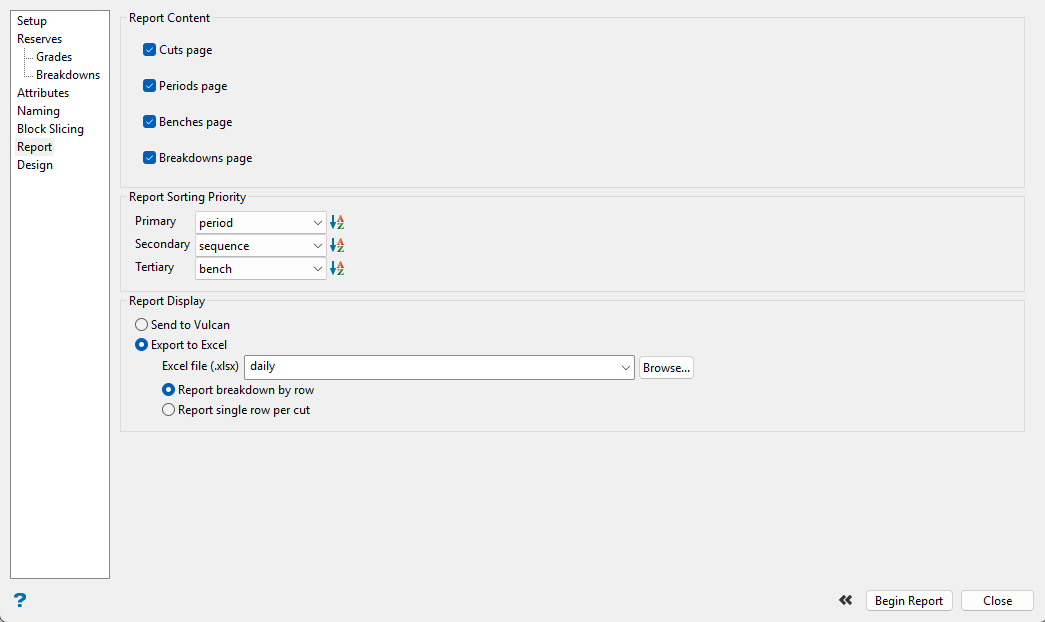Open the Block Slicing section

click(x=50, y=129)
